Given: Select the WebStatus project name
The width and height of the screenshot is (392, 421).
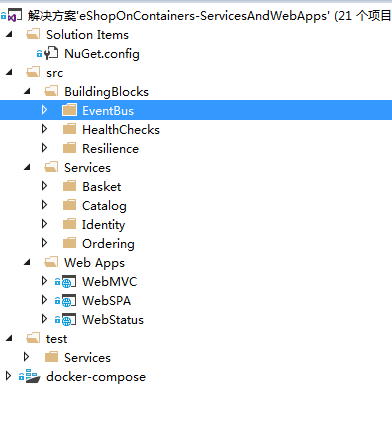Looking at the screenshot, I should point(113,320).
